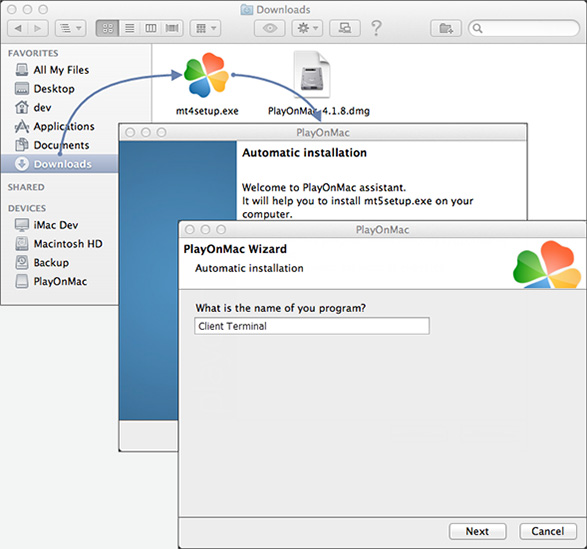This screenshot has width=587, height=549.
Task: Click the share screen toolbar icon
Action: point(345,28)
